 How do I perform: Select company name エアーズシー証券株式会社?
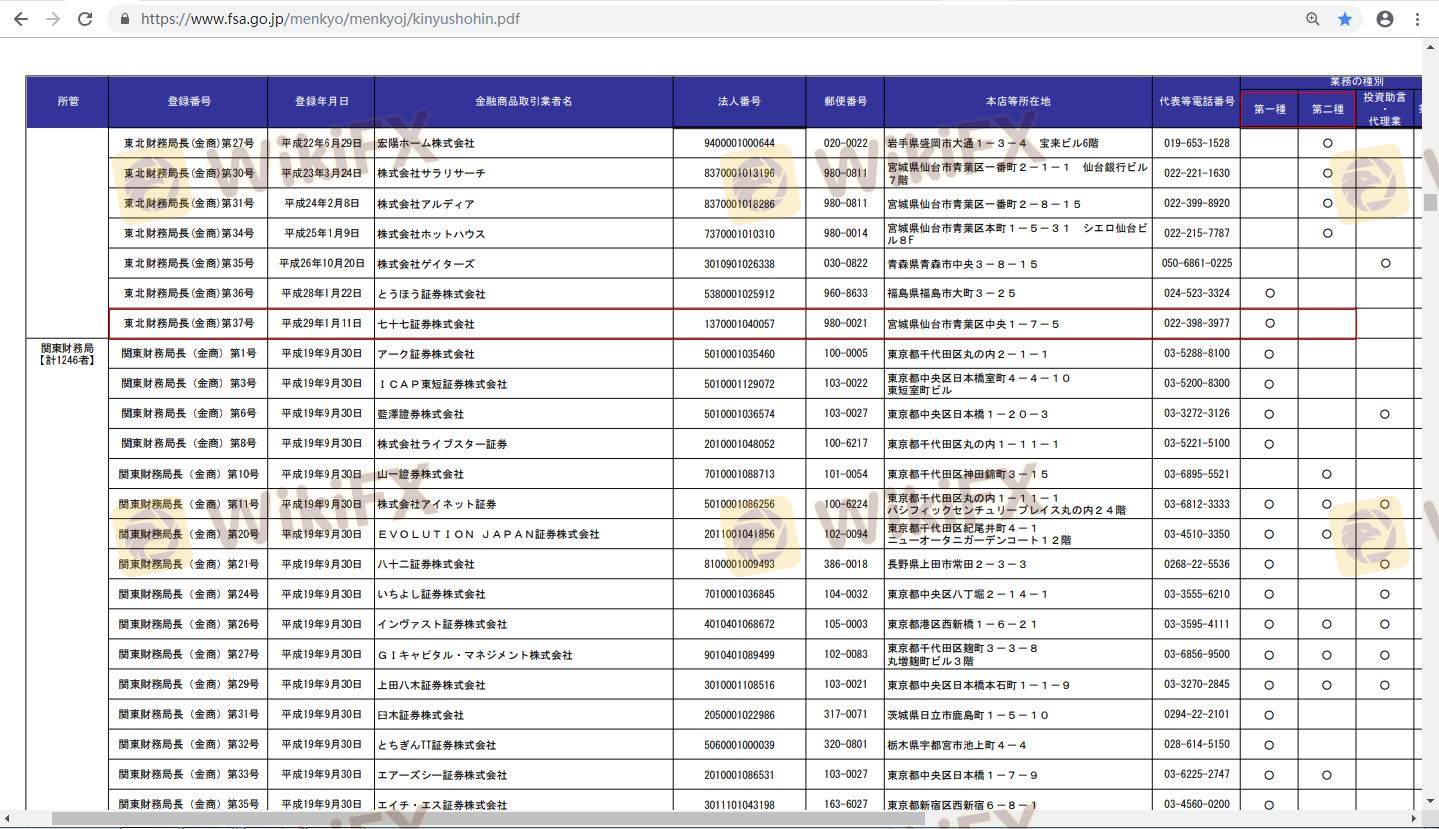[x=442, y=775]
